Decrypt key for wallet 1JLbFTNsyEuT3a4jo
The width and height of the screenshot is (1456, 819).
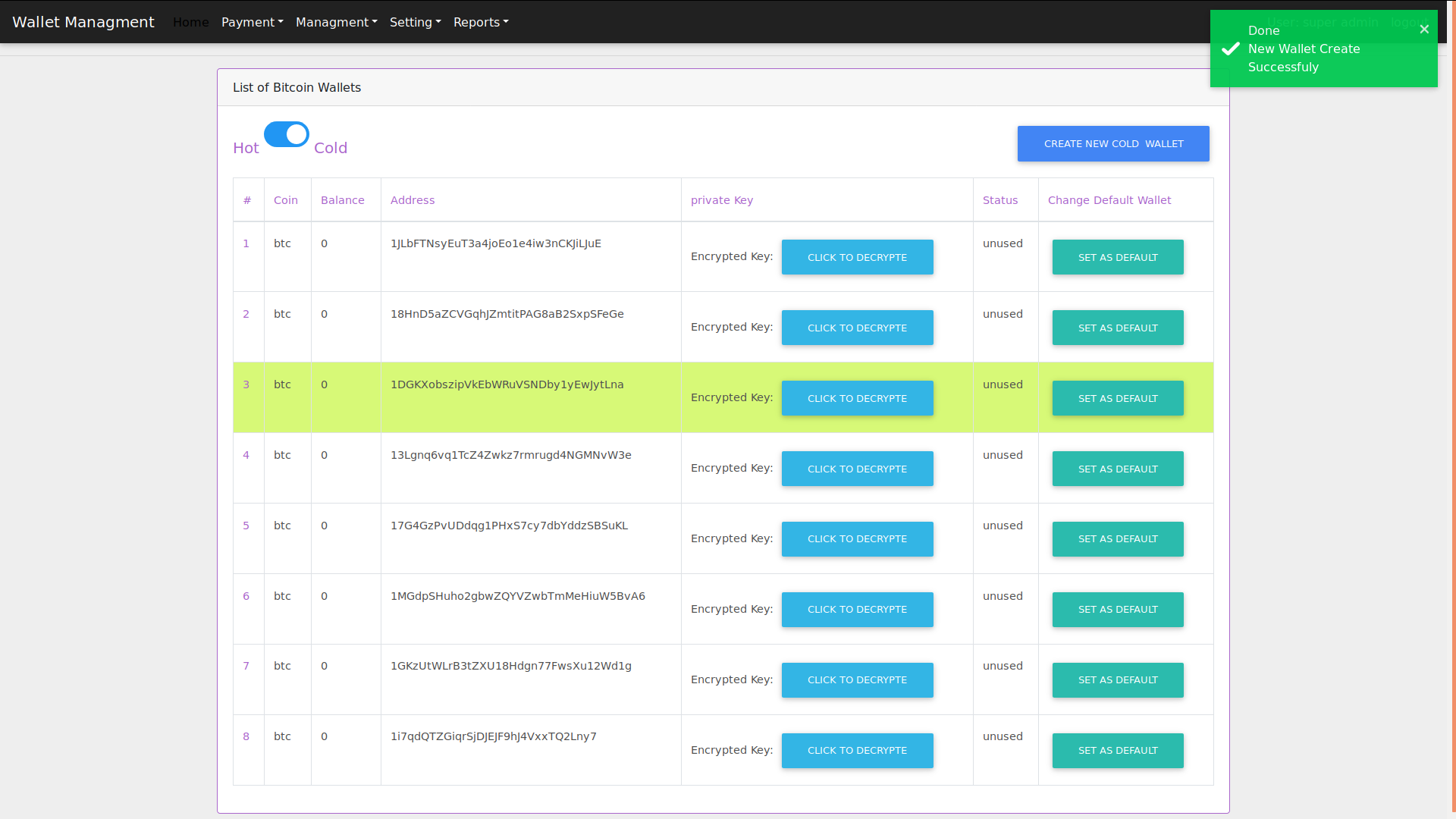(857, 257)
